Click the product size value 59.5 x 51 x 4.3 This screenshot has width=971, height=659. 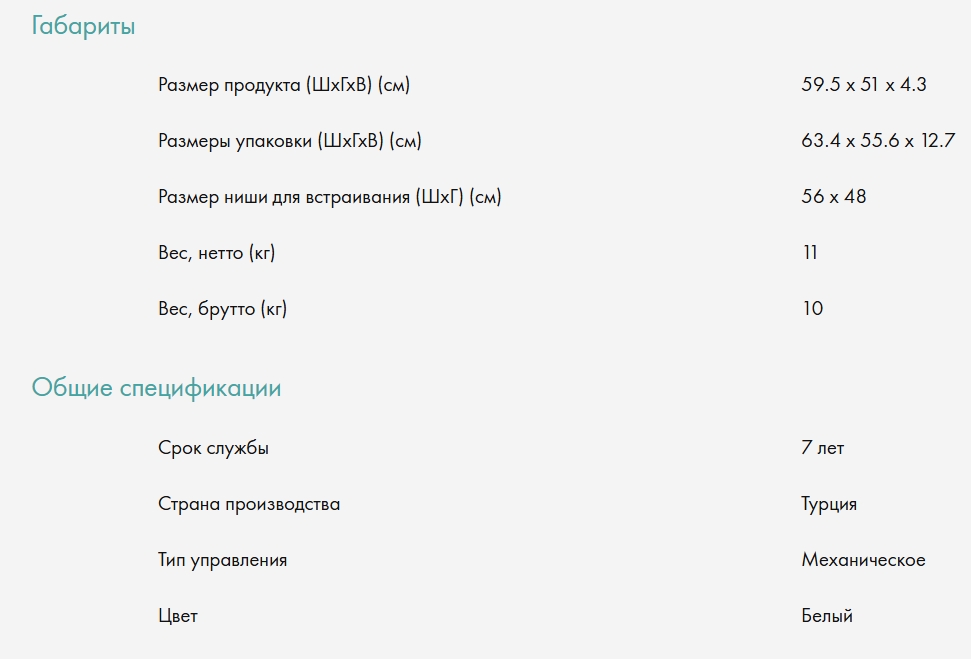(x=863, y=85)
